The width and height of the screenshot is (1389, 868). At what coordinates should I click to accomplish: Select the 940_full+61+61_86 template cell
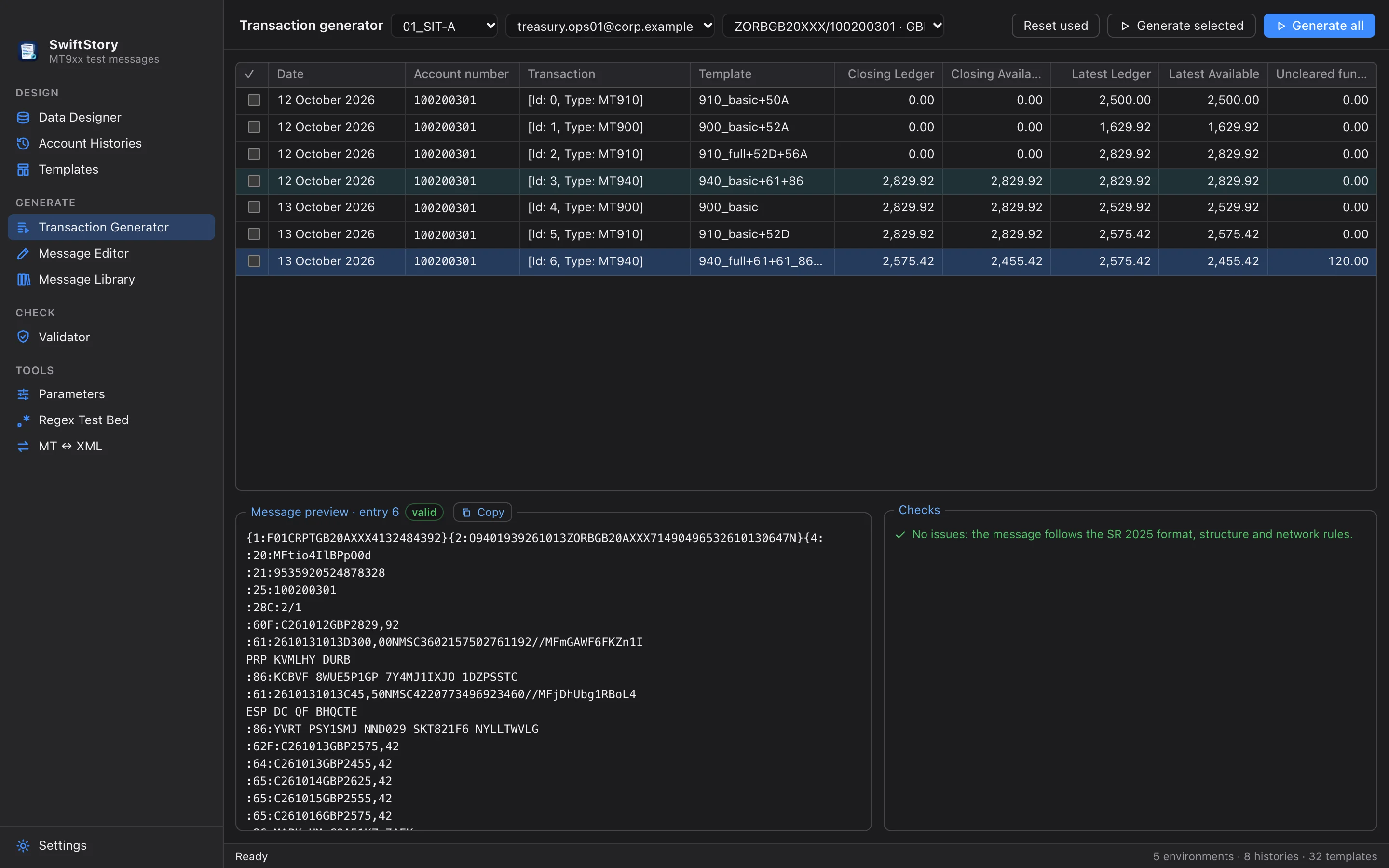[x=762, y=261]
